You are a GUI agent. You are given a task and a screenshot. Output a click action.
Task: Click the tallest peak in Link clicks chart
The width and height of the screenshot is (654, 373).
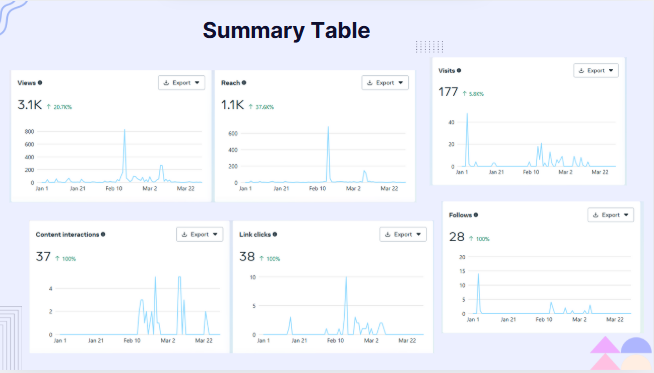(346, 278)
